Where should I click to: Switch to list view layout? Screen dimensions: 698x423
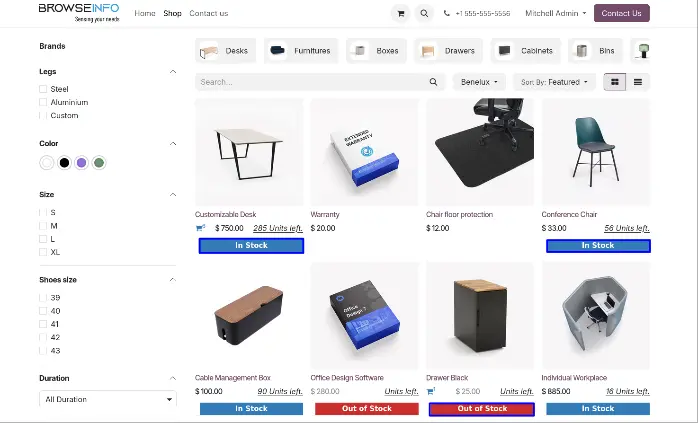tap(638, 82)
